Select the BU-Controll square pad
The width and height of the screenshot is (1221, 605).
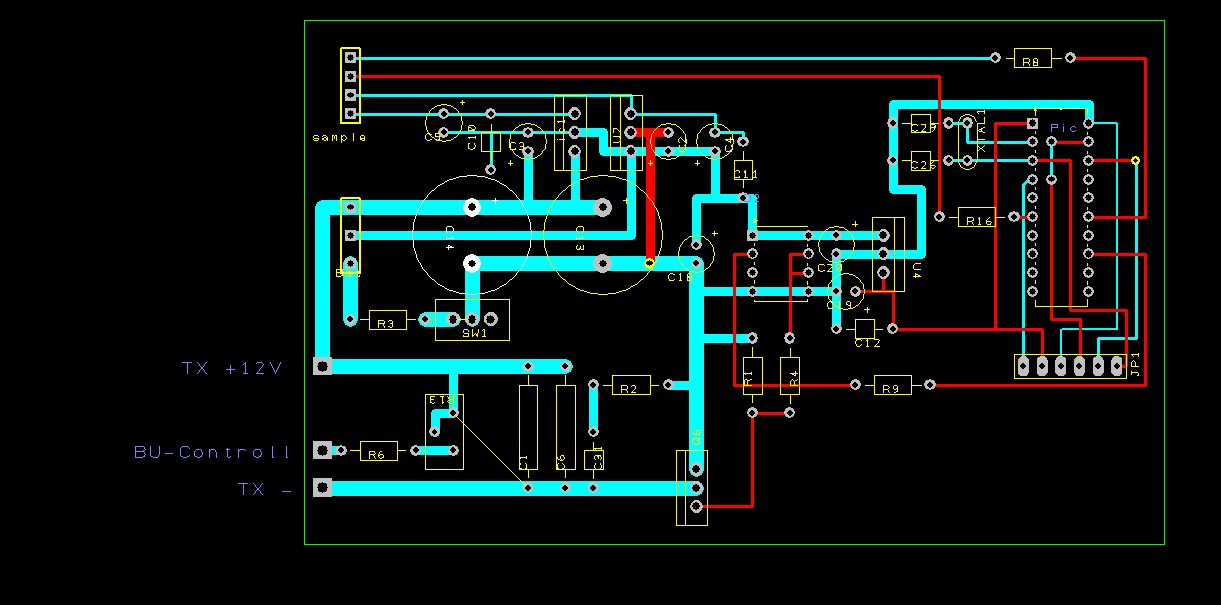(x=322, y=450)
